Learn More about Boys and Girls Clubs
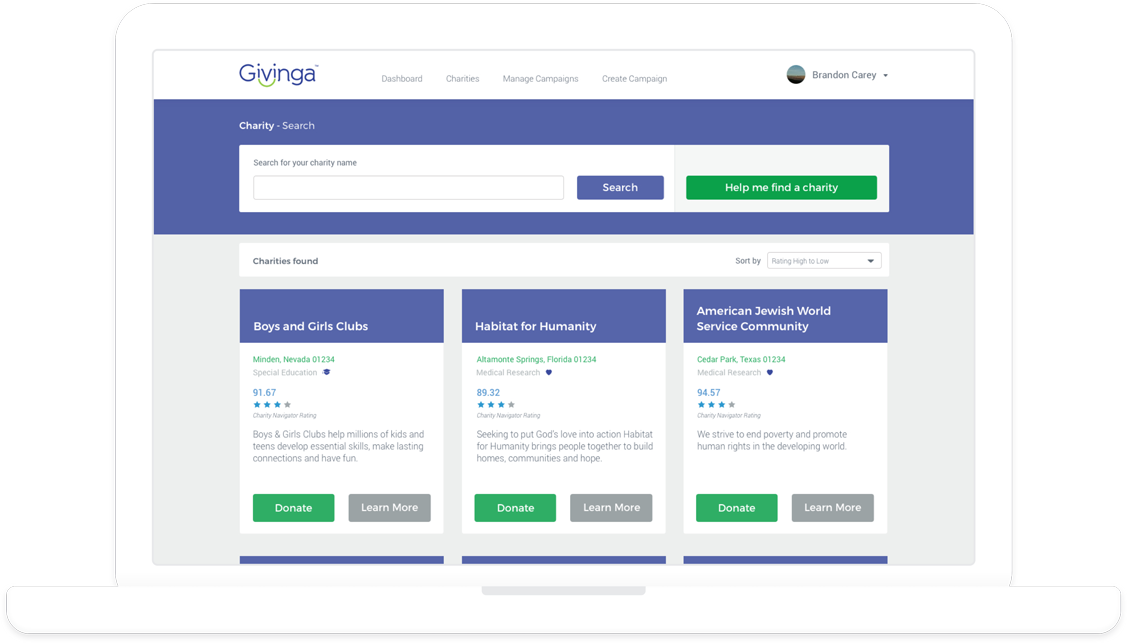The image size is (1127, 643). coord(390,507)
